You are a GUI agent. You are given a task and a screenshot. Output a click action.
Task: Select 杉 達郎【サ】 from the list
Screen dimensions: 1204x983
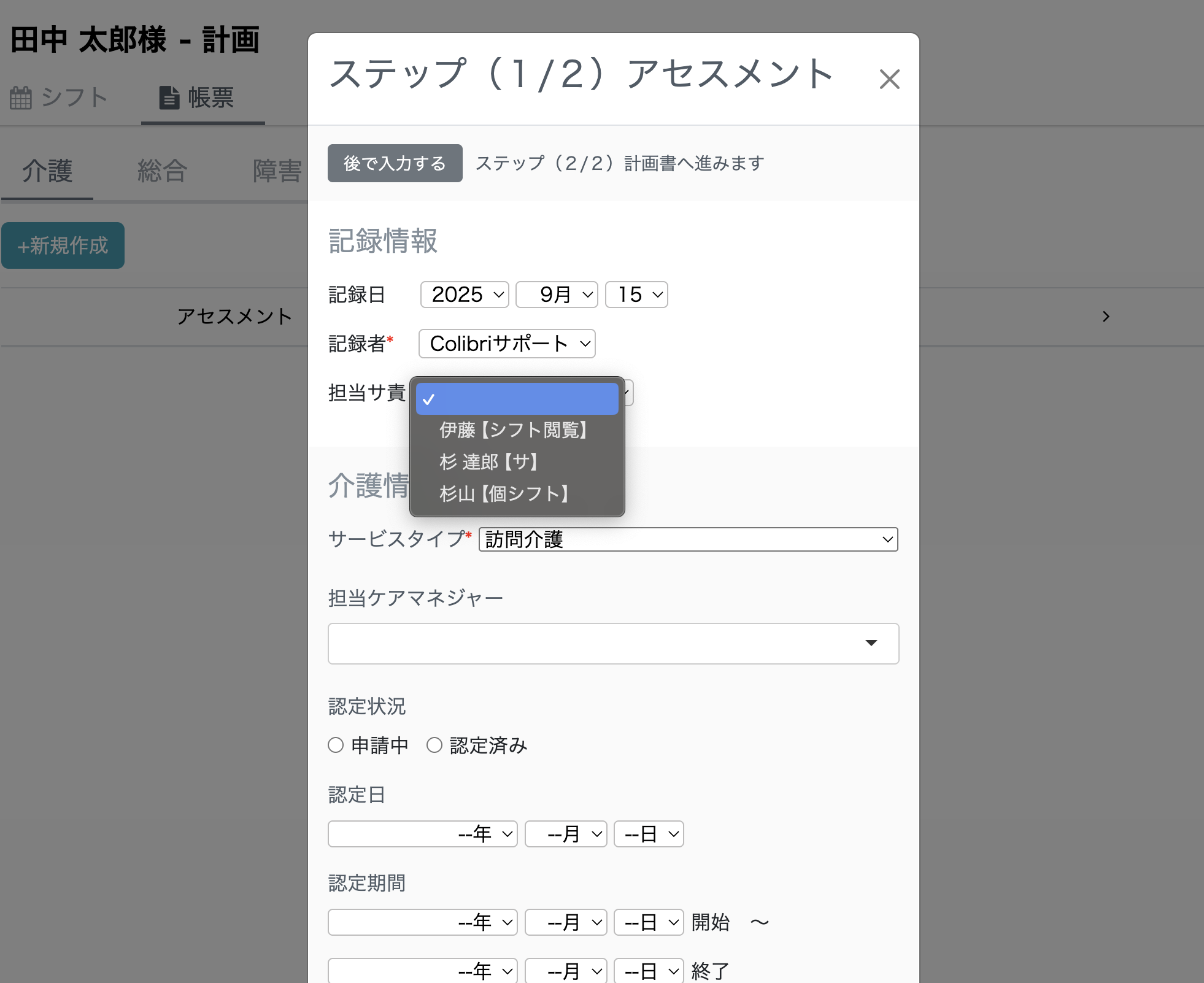(489, 462)
